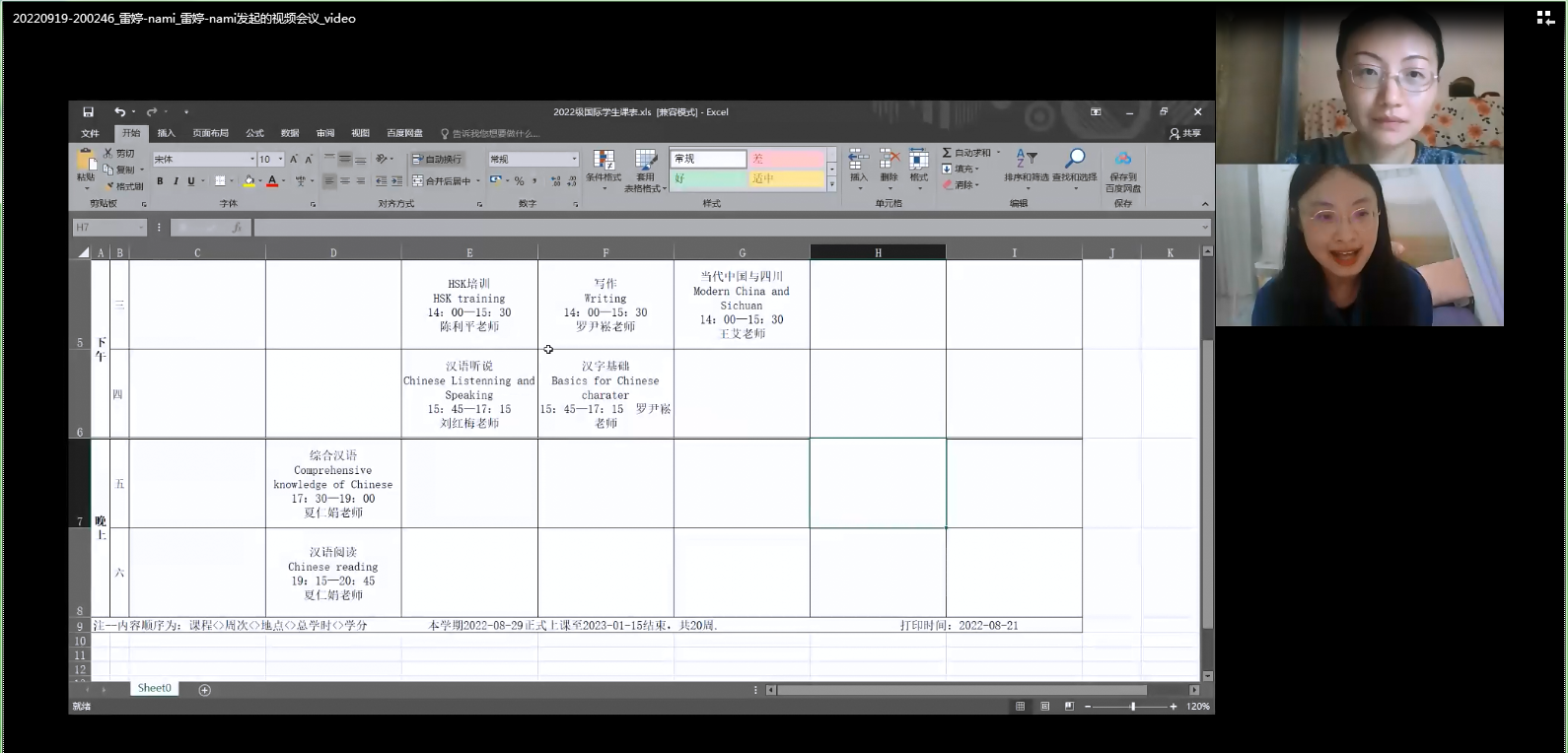The width and height of the screenshot is (1568, 753).
Task: Toggle Wrap Text (自动换行)
Action: click(x=438, y=159)
